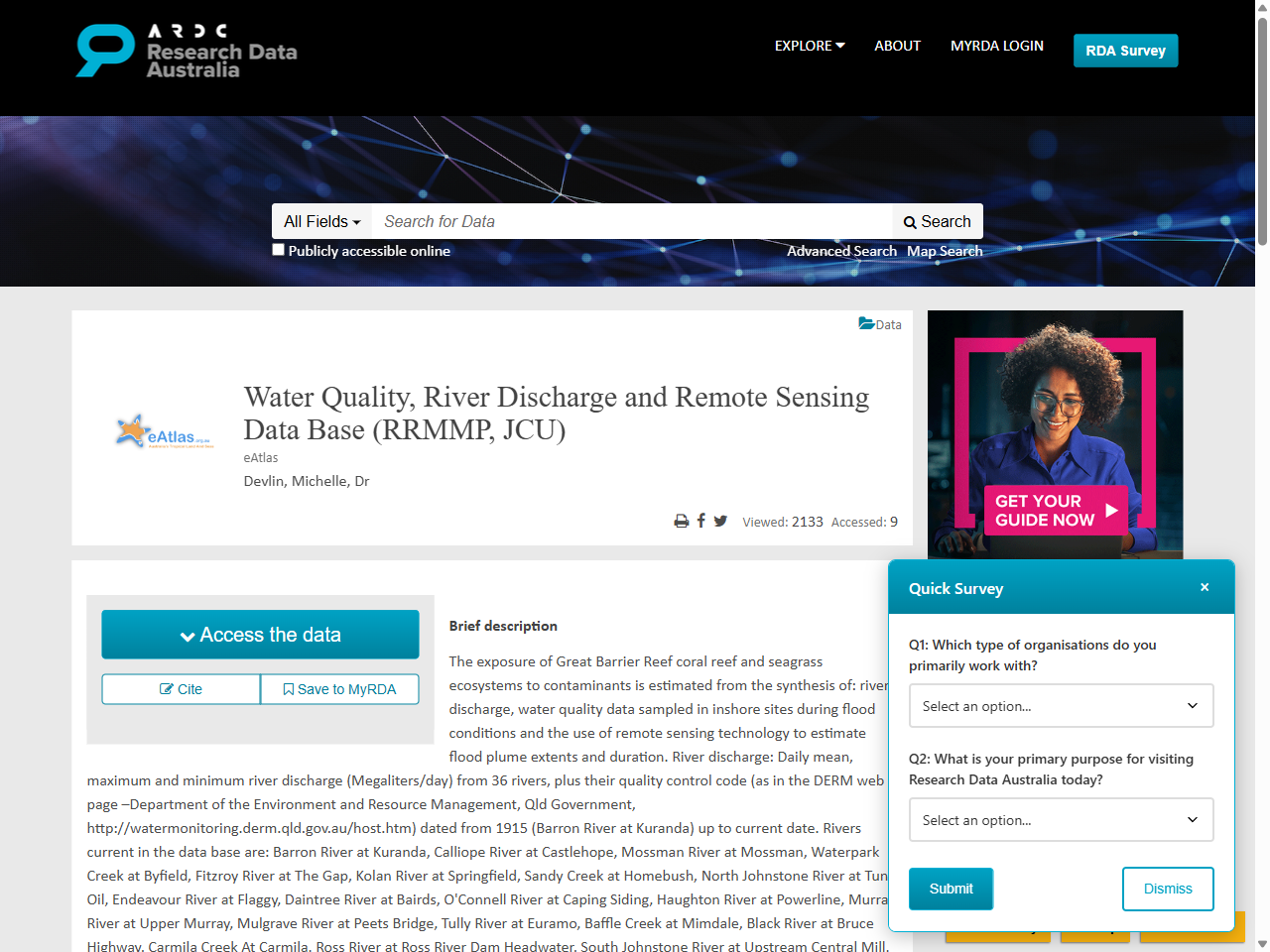The image size is (1270, 952).
Task: Close the Quick Survey popup
Action: 1204,586
